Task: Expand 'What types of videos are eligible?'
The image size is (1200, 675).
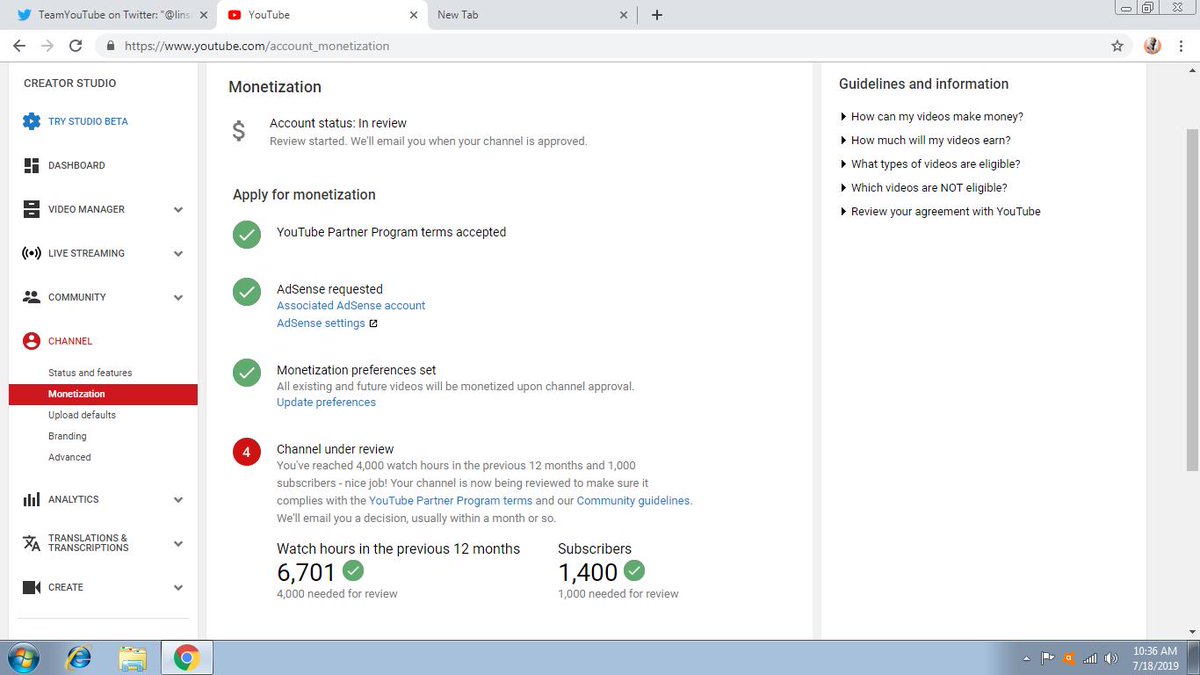Action: 930,164
